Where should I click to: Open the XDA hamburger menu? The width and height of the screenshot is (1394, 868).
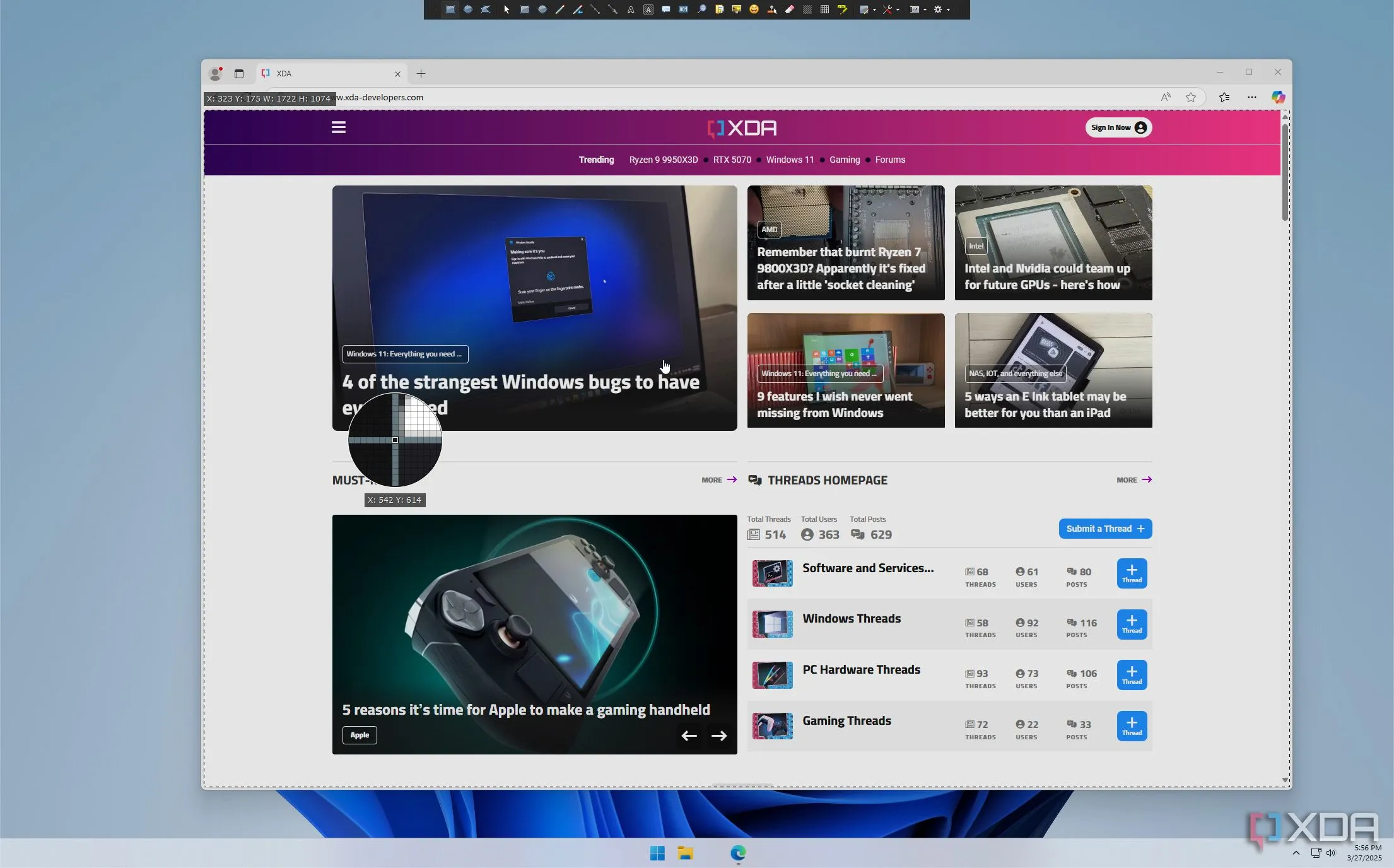coord(339,127)
